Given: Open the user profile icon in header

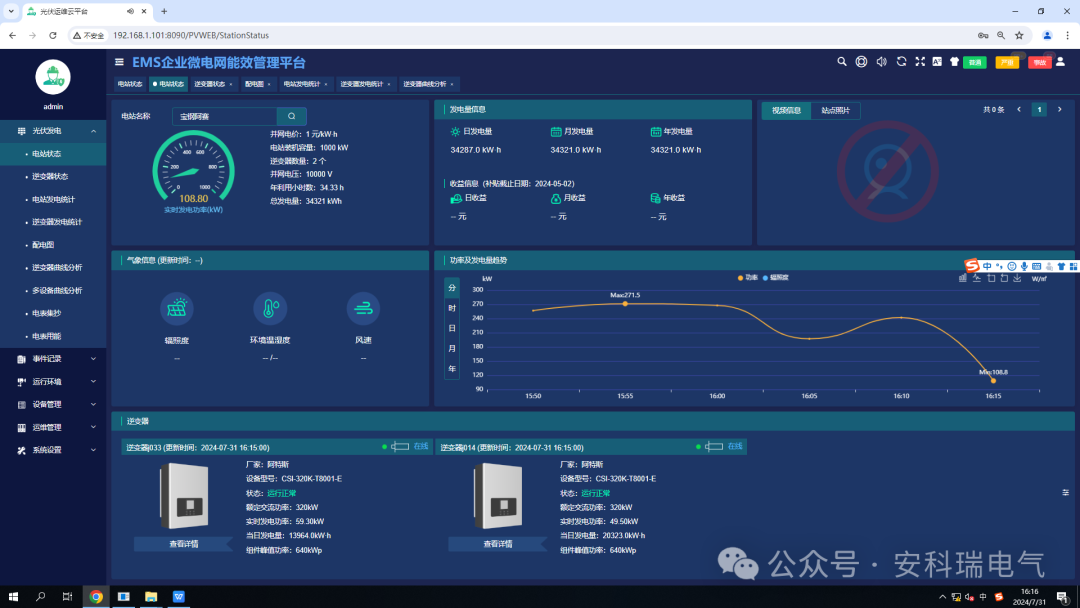Looking at the screenshot, I should click(x=1060, y=61).
